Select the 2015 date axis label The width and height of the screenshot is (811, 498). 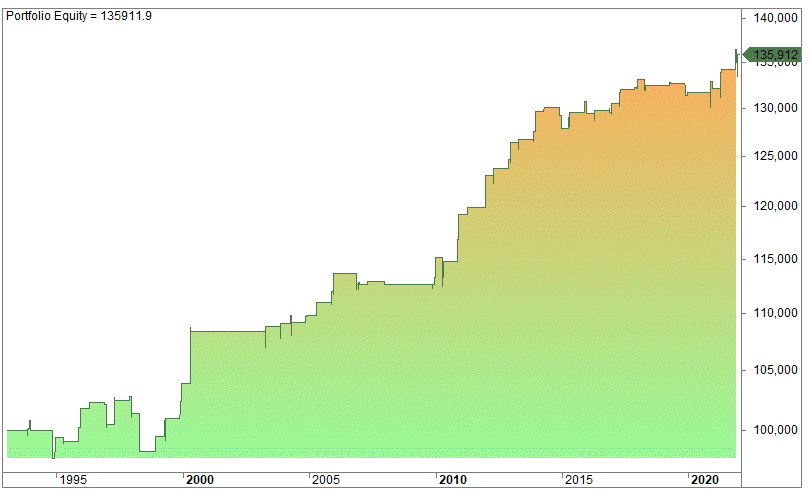coord(579,480)
